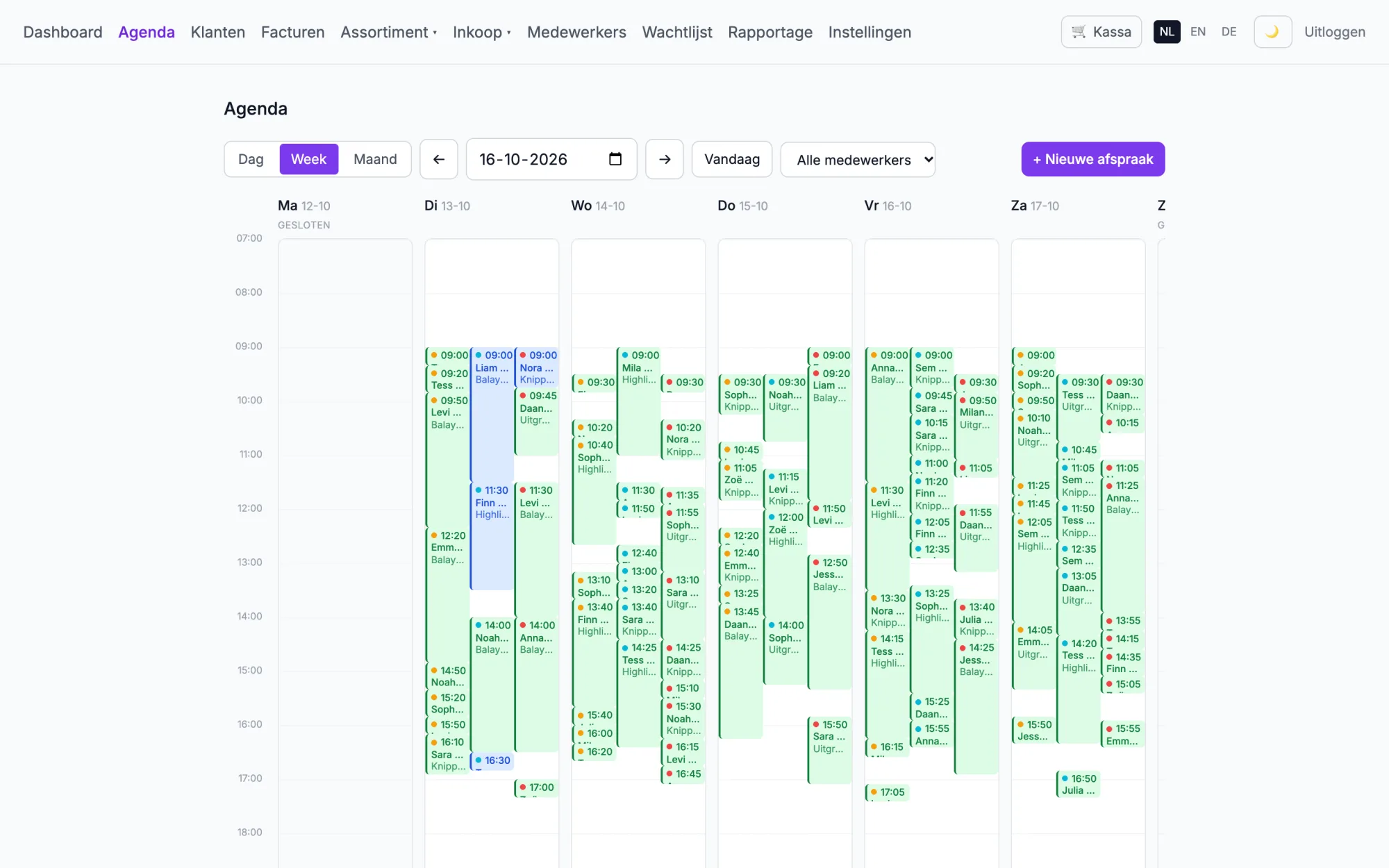This screenshot has width=1389, height=868.
Task: Open the Kassa register
Action: click(x=1101, y=32)
